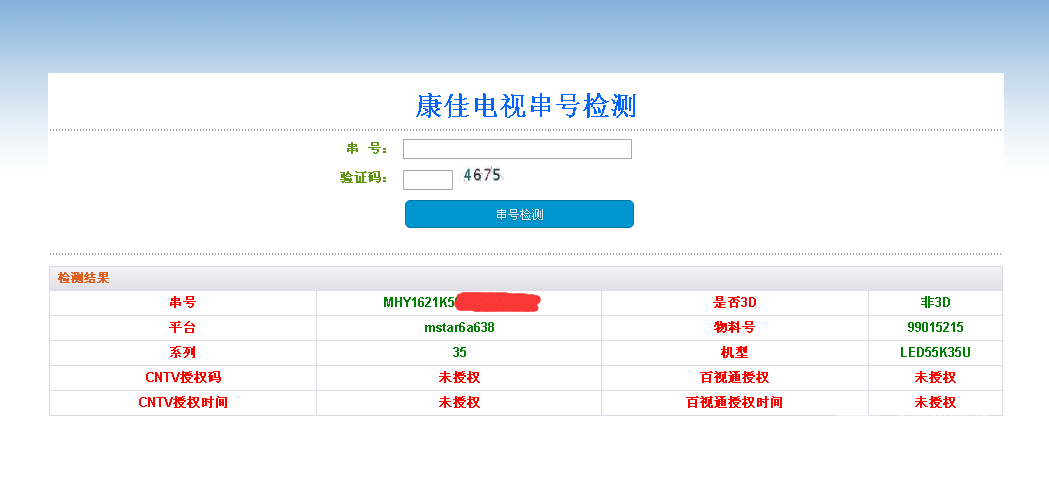Click the 系列 label cell

183,353
